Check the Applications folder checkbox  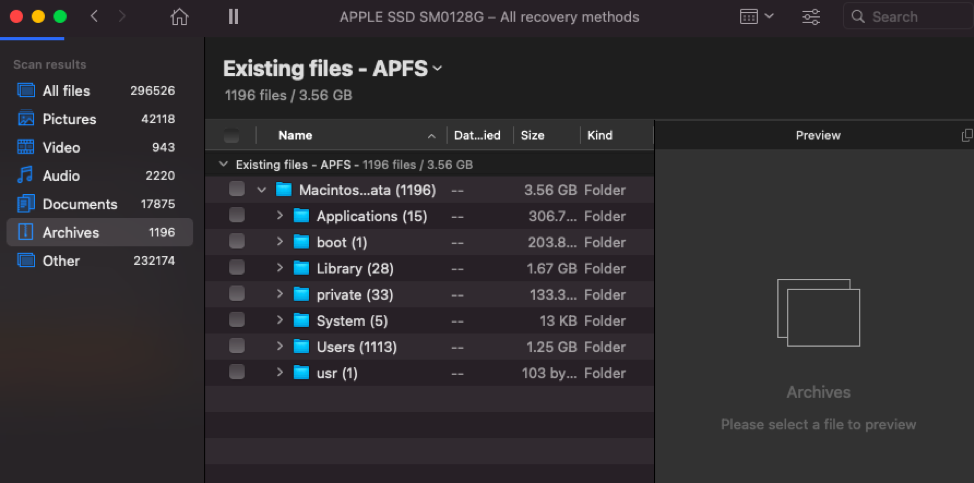coord(237,215)
